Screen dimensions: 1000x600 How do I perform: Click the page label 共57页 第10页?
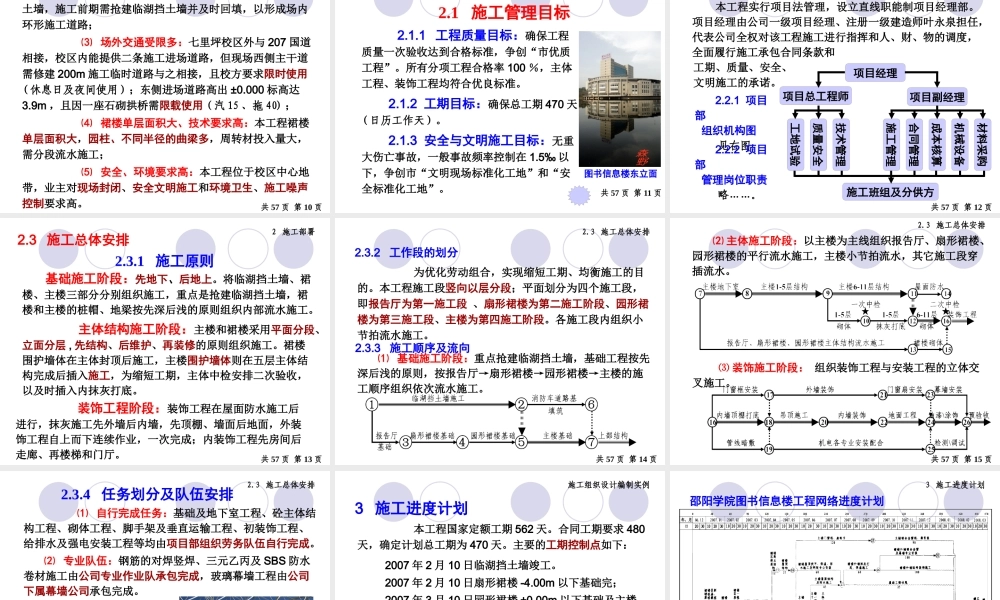291,207
